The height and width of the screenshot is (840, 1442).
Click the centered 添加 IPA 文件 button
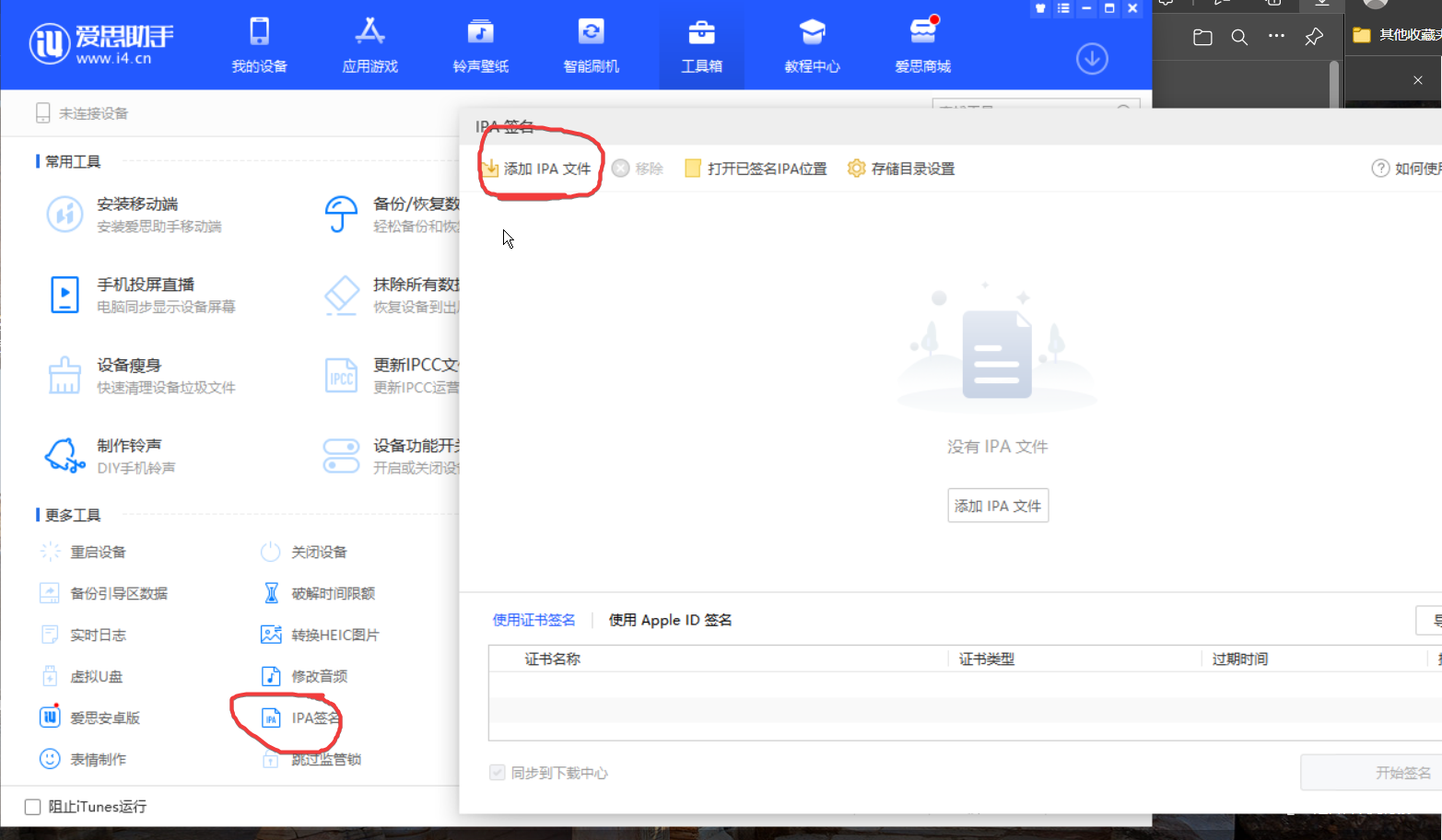(998, 506)
